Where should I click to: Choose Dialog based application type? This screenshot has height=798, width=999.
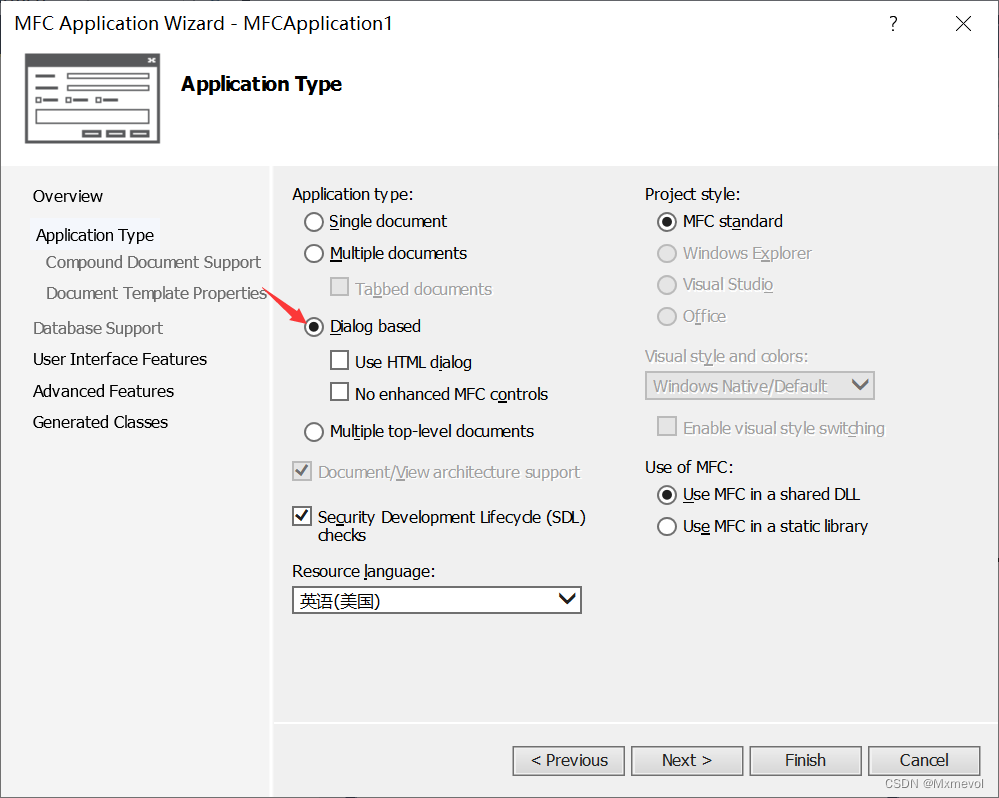tap(313, 327)
